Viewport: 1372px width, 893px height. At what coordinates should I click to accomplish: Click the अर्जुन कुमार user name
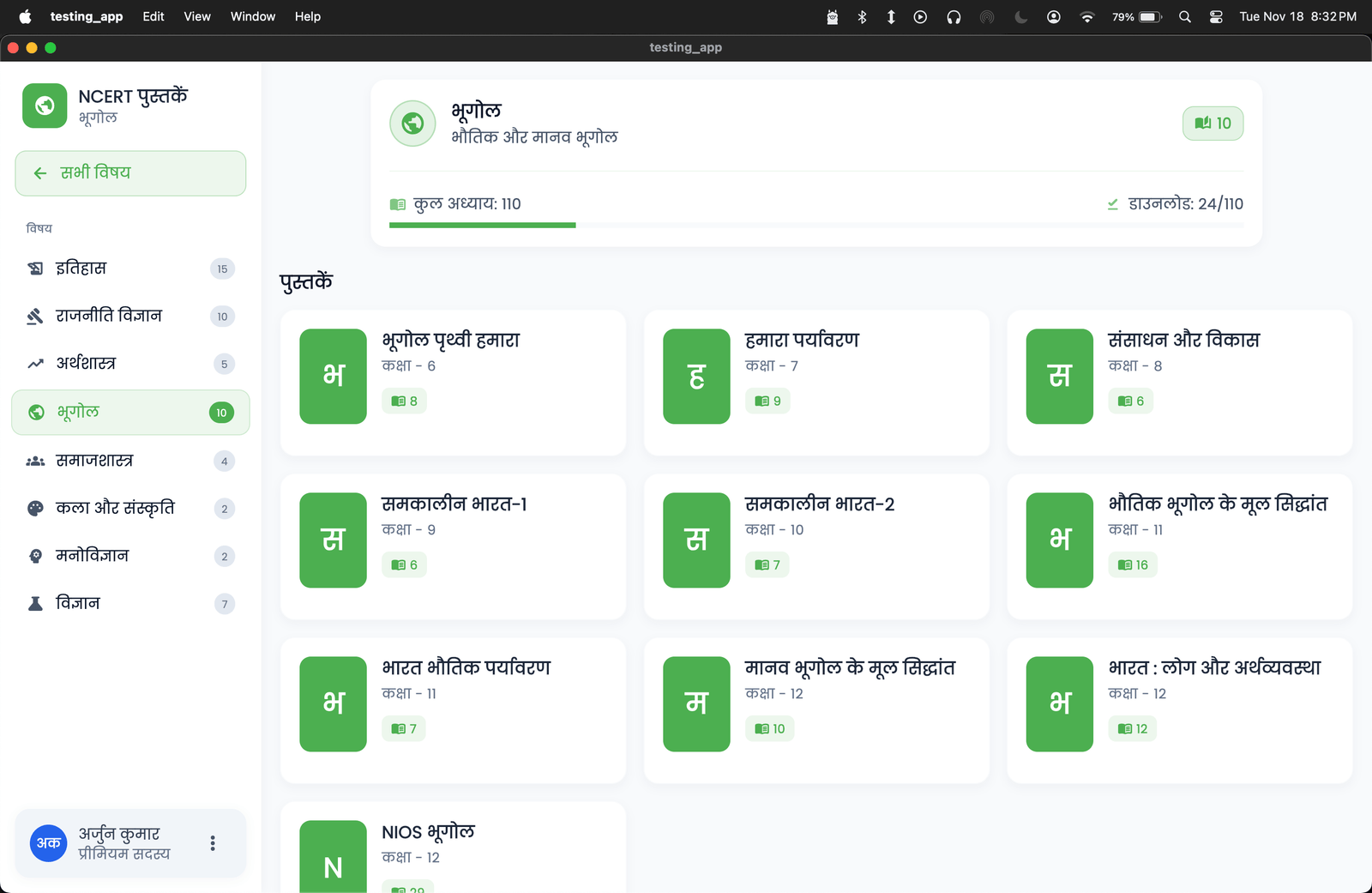point(119,834)
